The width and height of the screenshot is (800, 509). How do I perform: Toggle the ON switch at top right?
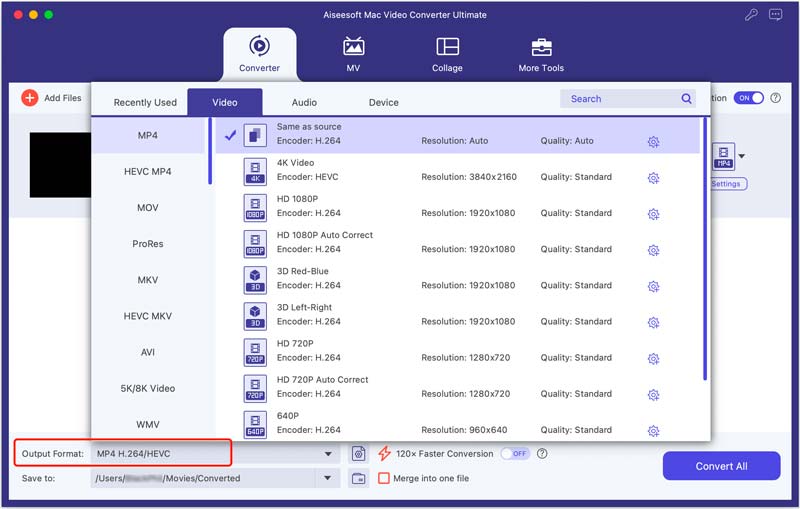coord(748,98)
